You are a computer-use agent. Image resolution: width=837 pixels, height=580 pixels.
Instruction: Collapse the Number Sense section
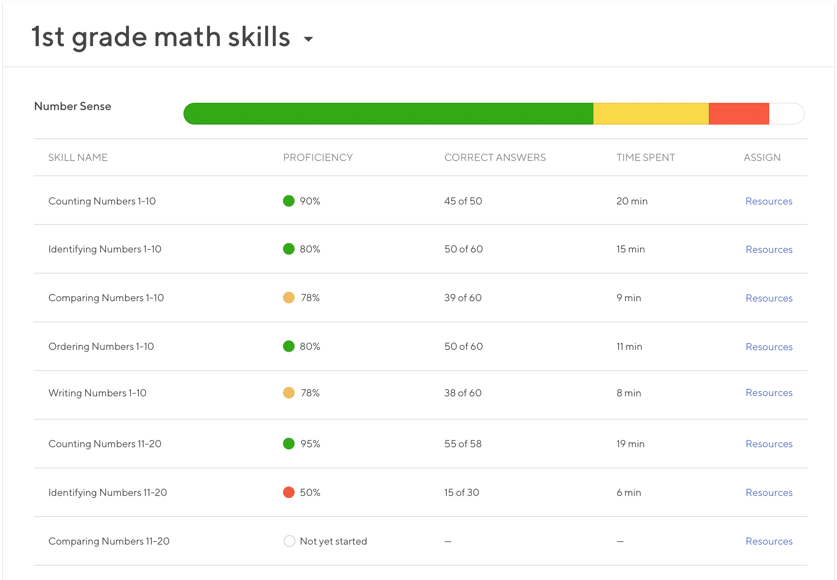(72, 106)
